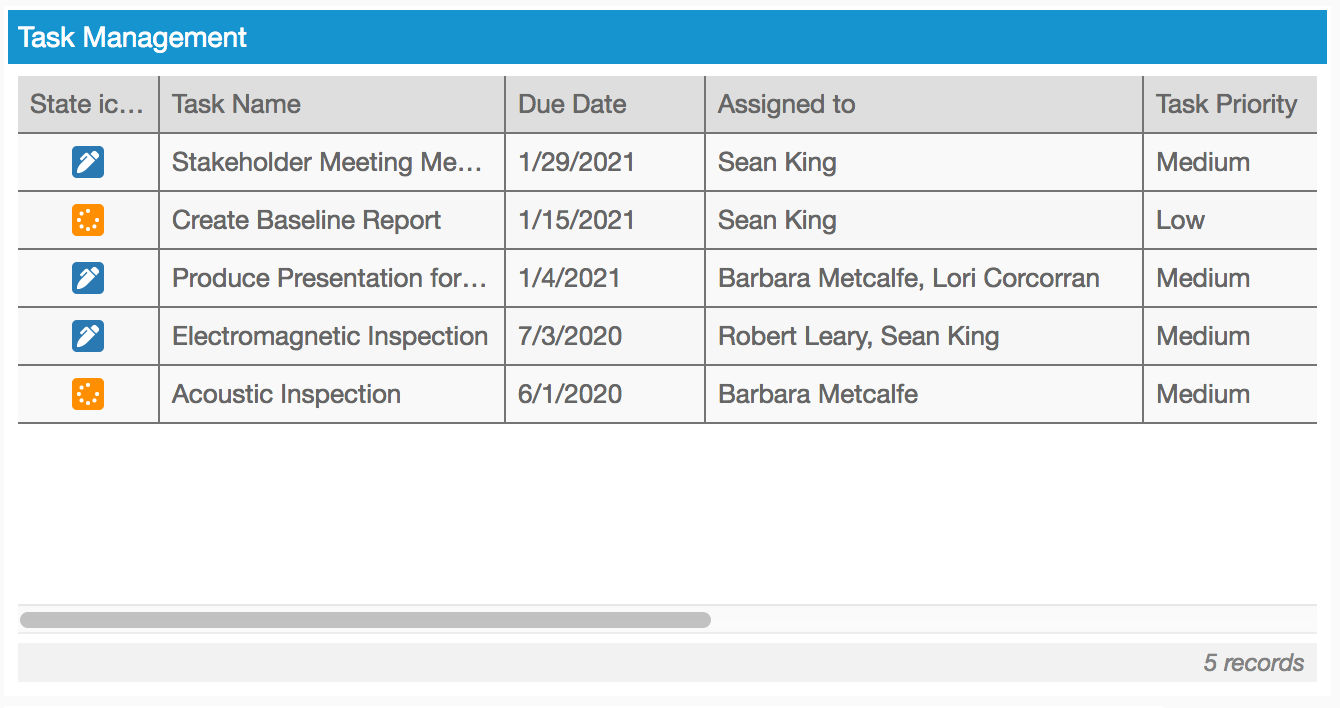Click the Barbara Metcalfe, Lori Corcorran cell
The width and height of the screenshot is (1340, 708).
tap(908, 278)
